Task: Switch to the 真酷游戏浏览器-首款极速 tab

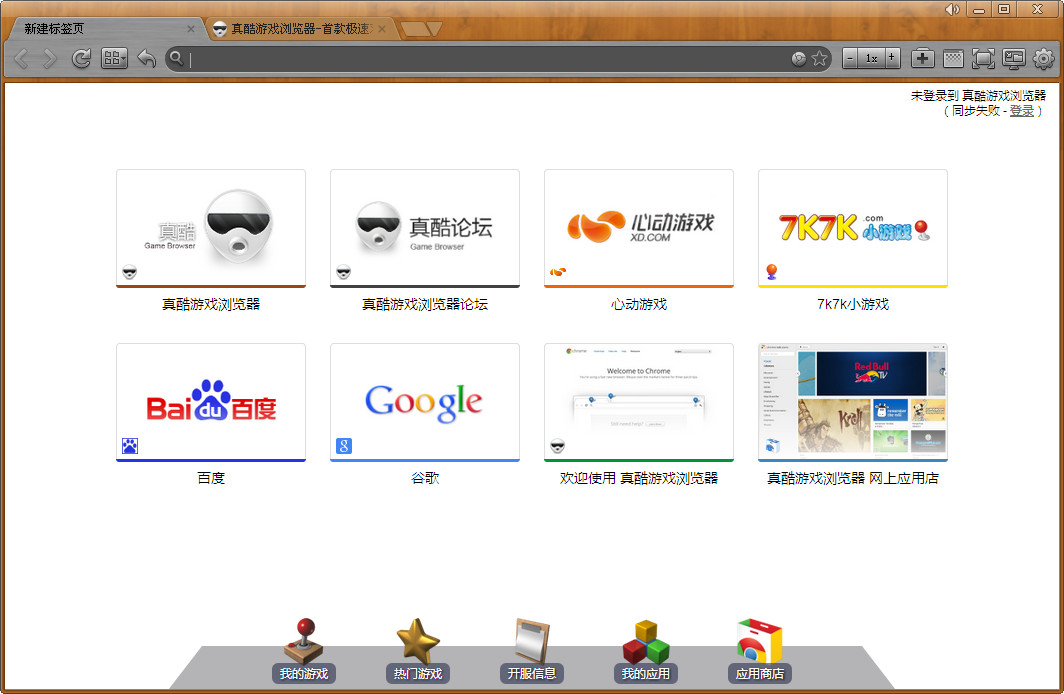Action: (299, 28)
